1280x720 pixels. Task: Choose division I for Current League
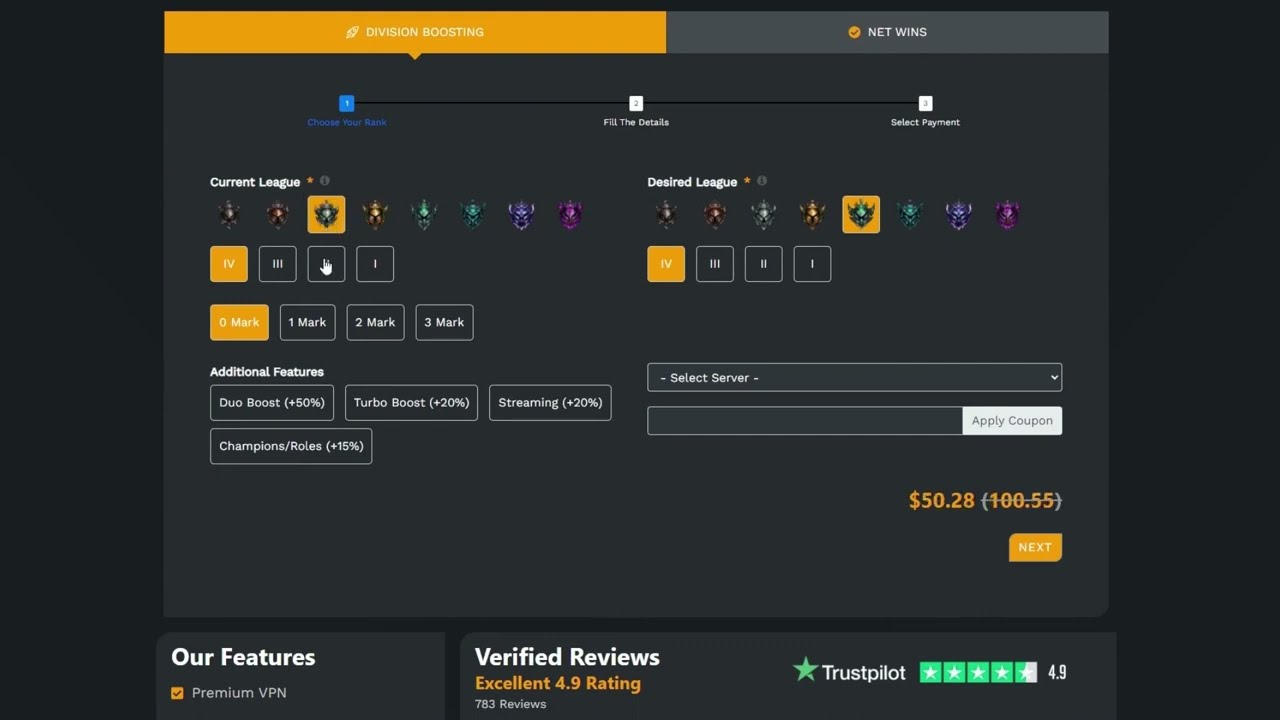(375, 264)
